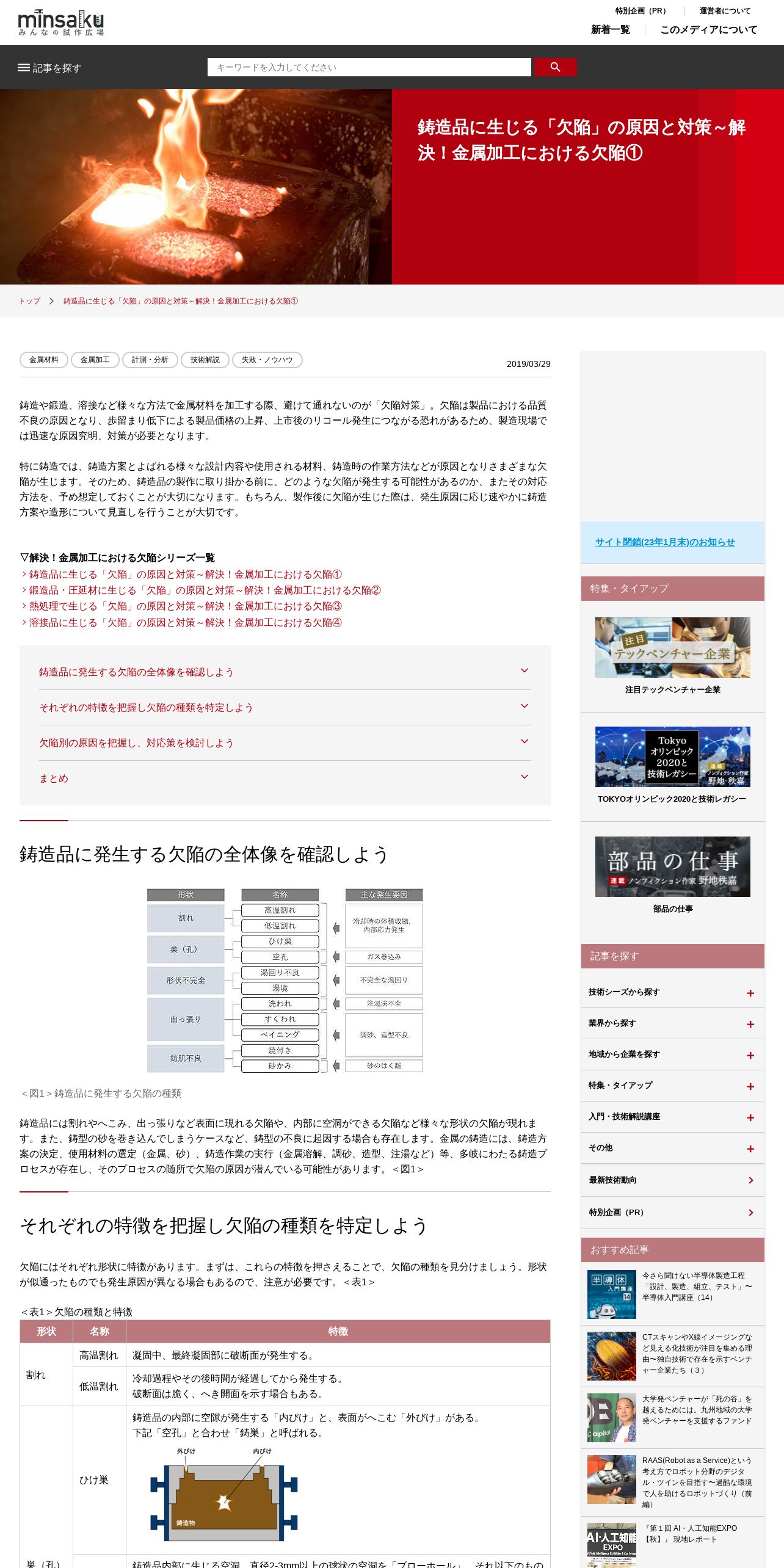Click arrow icon for 特別企画（PR） sidebar
The height and width of the screenshot is (1568, 784).
[x=751, y=1213]
